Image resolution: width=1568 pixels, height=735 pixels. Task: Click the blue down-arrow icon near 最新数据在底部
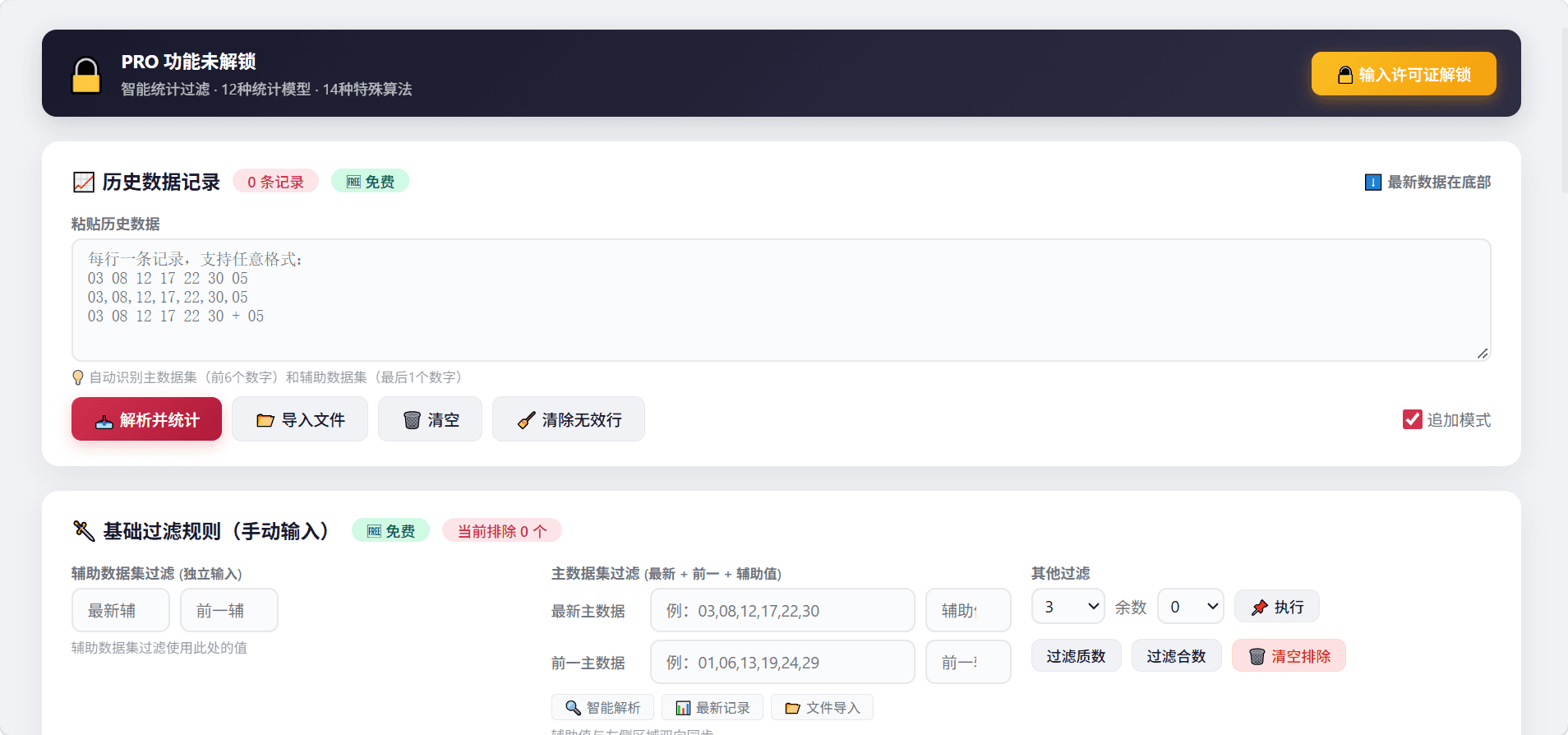(1372, 183)
